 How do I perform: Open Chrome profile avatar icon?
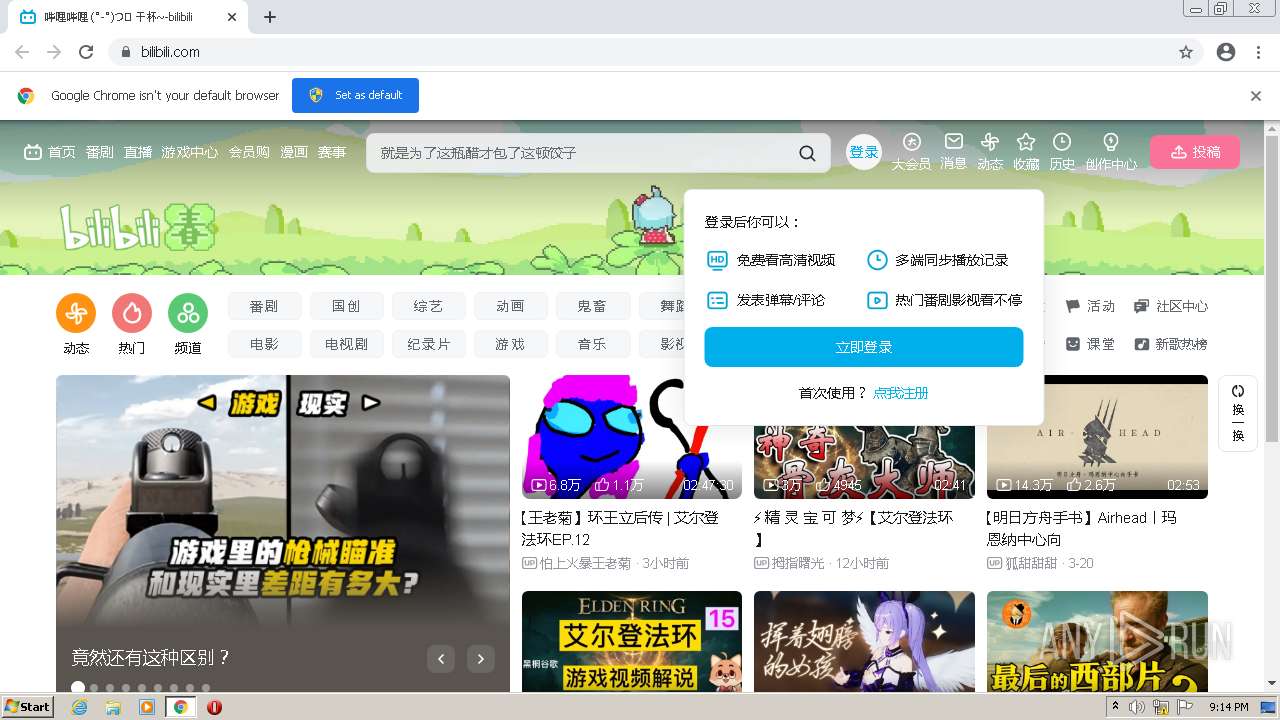(x=1226, y=52)
